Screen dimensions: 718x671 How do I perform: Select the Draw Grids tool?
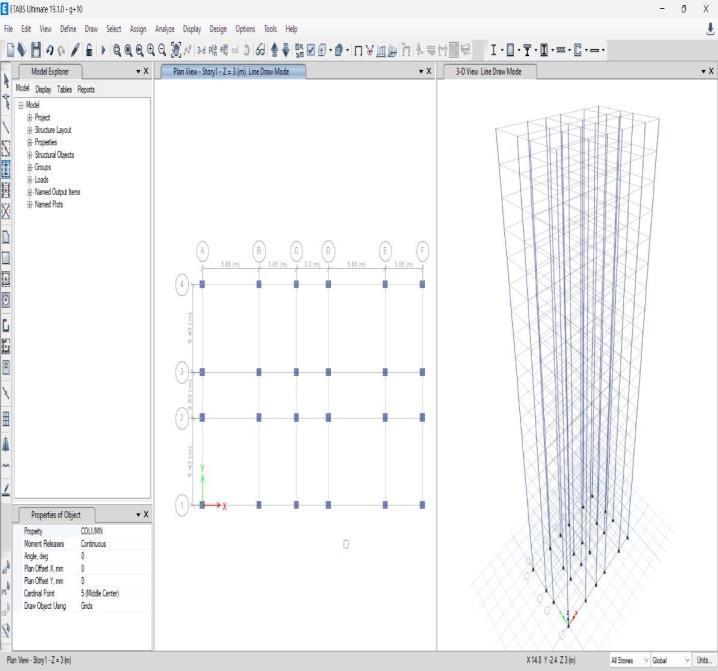coord(6,419)
